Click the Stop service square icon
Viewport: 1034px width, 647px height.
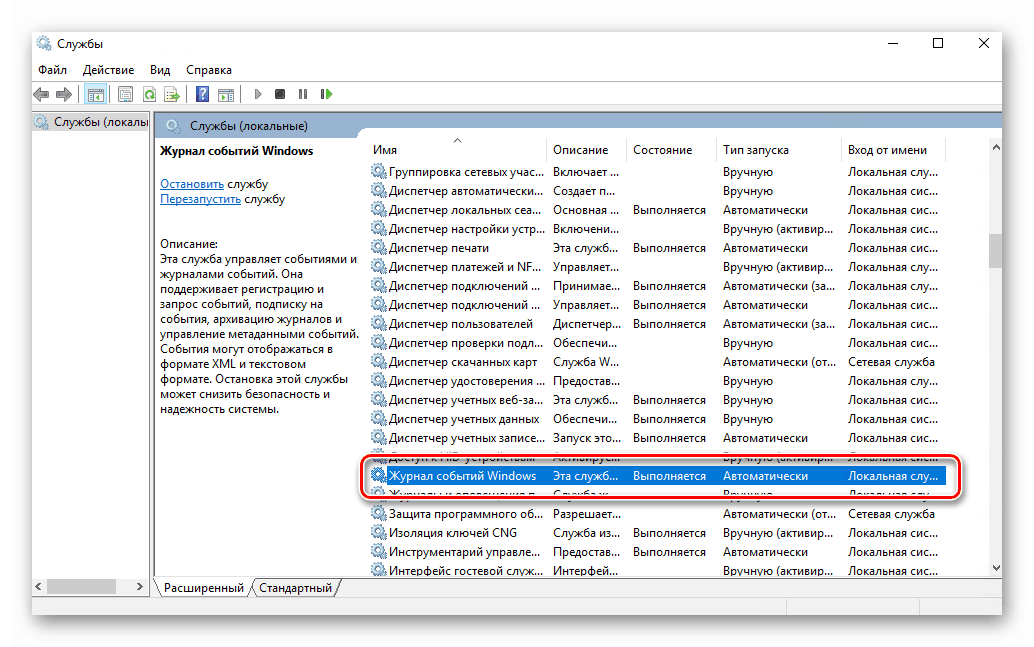point(280,94)
